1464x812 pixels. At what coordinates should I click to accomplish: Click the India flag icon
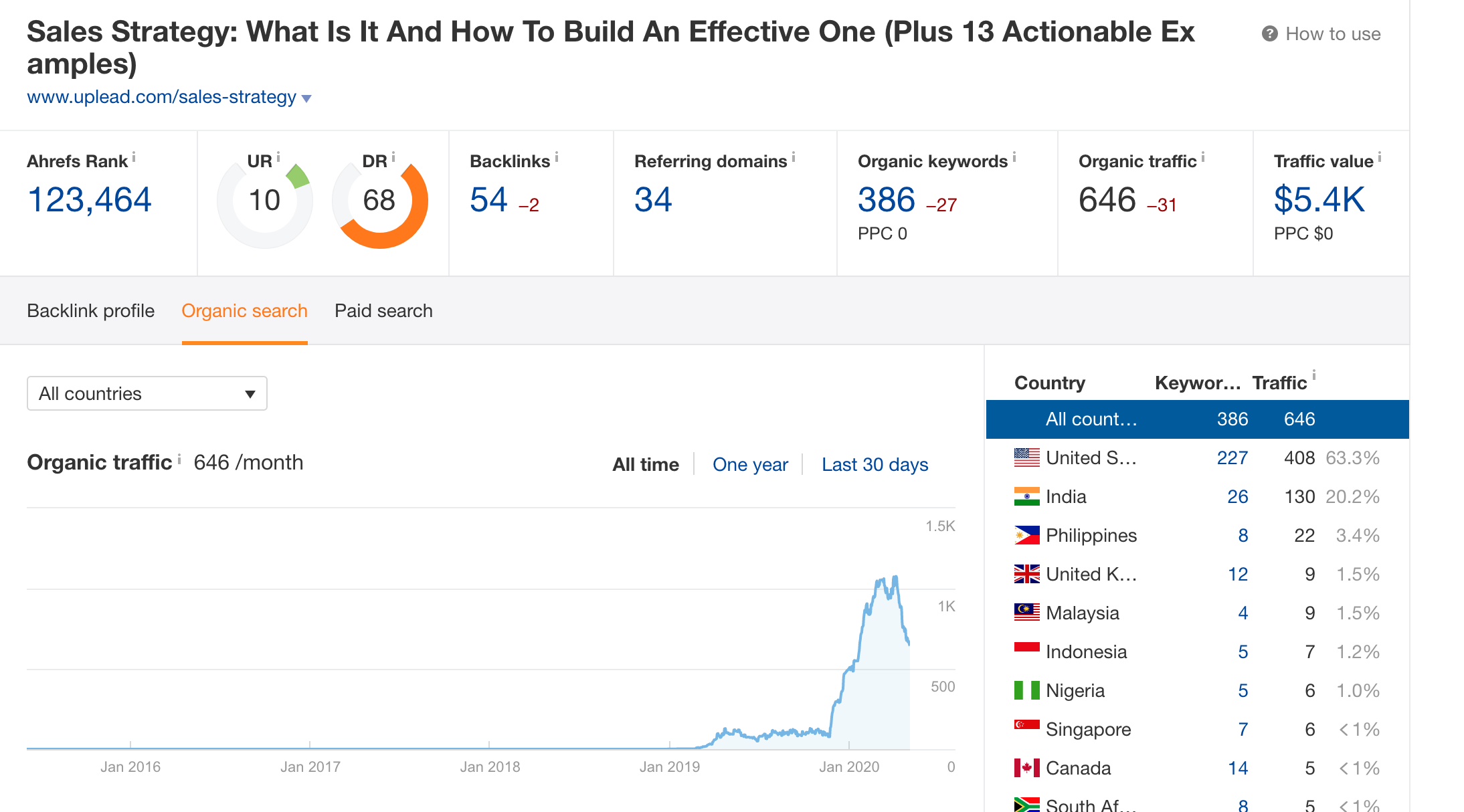click(1026, 496)
